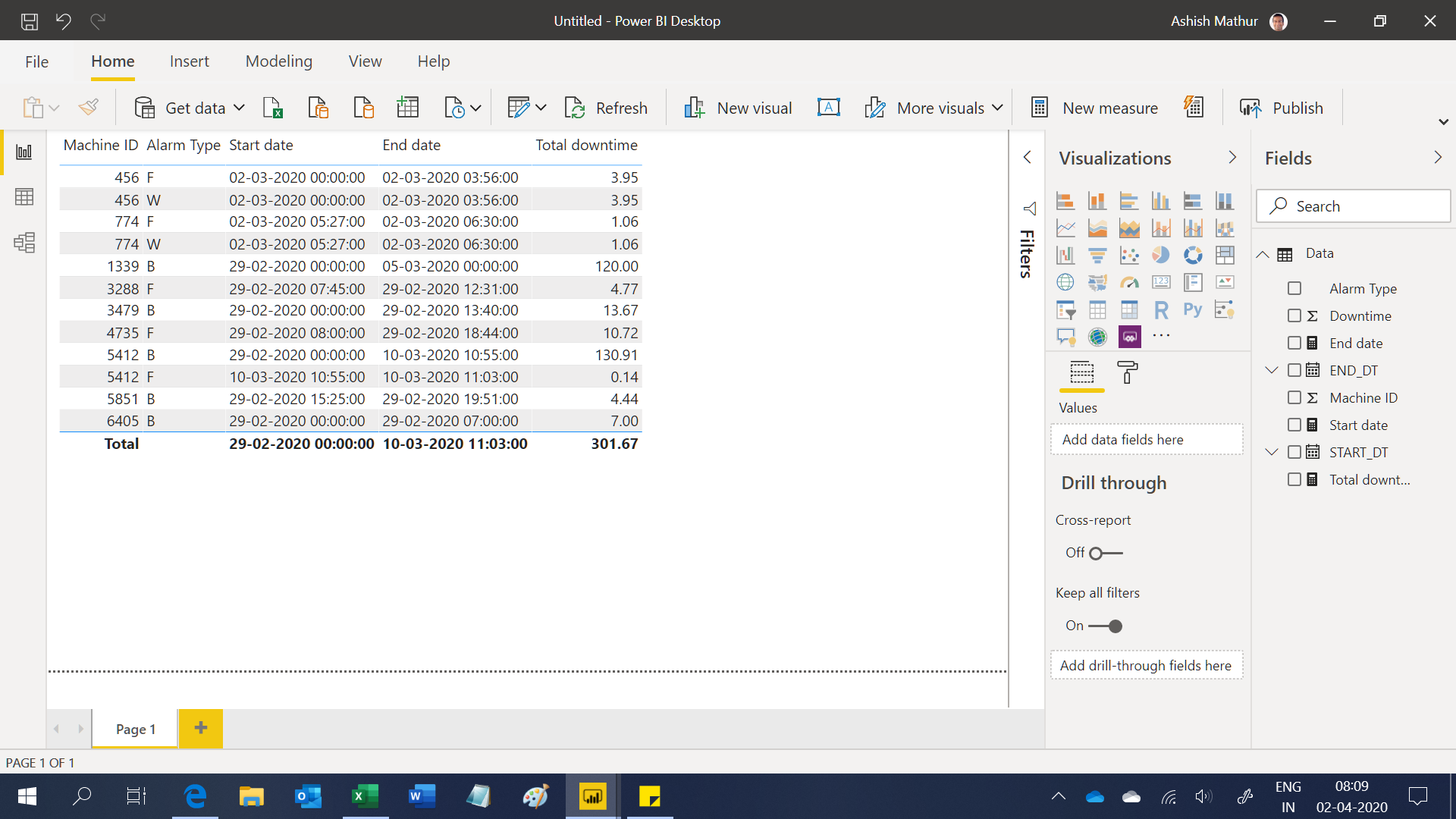Image resolution: width=1456 pixels, height=819 pixels.
Task: Select the Stacked bar chart visualization
Action: [1065, 201]
